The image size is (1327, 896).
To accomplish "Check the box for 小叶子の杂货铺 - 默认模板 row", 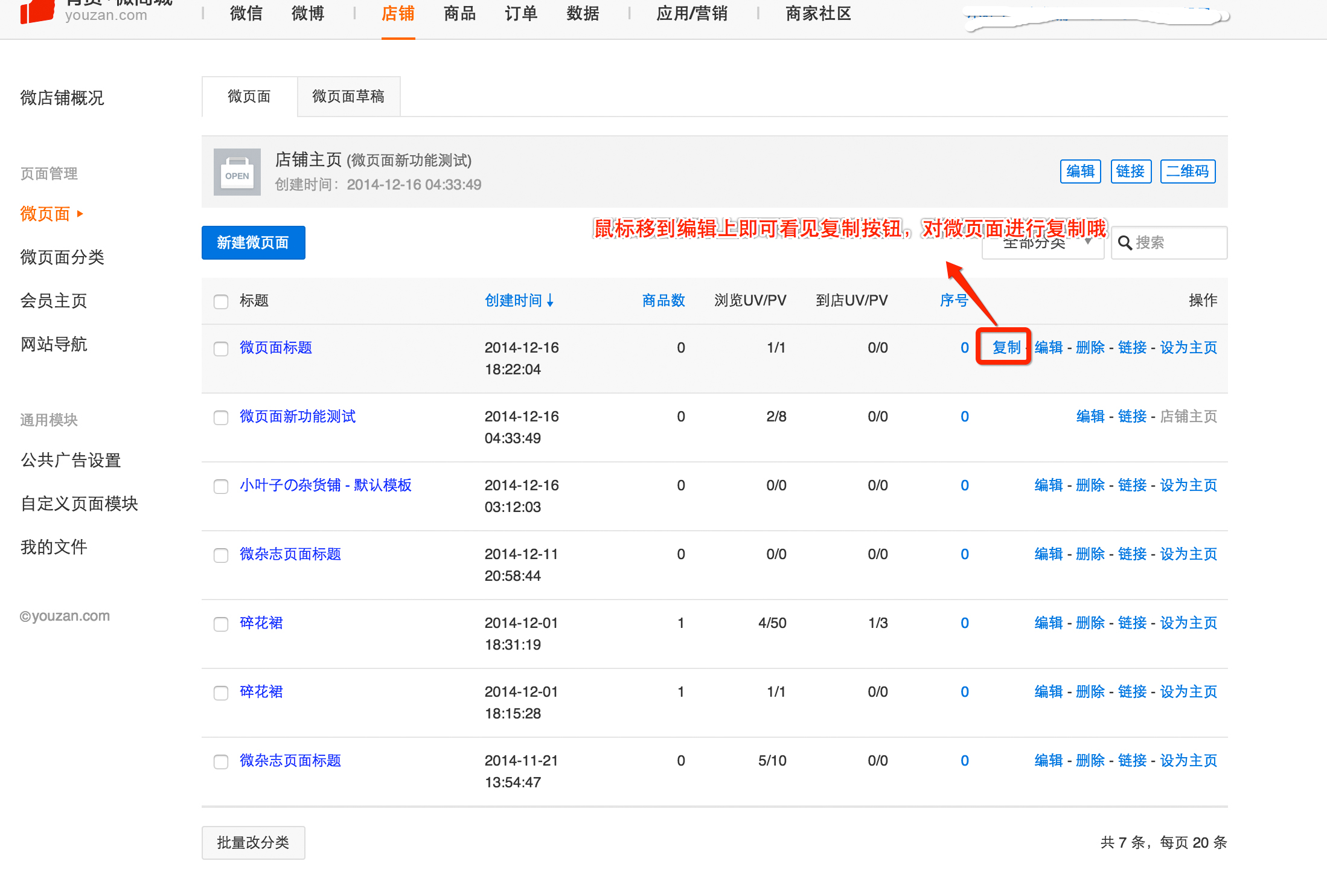I will (x=221, y=486).
